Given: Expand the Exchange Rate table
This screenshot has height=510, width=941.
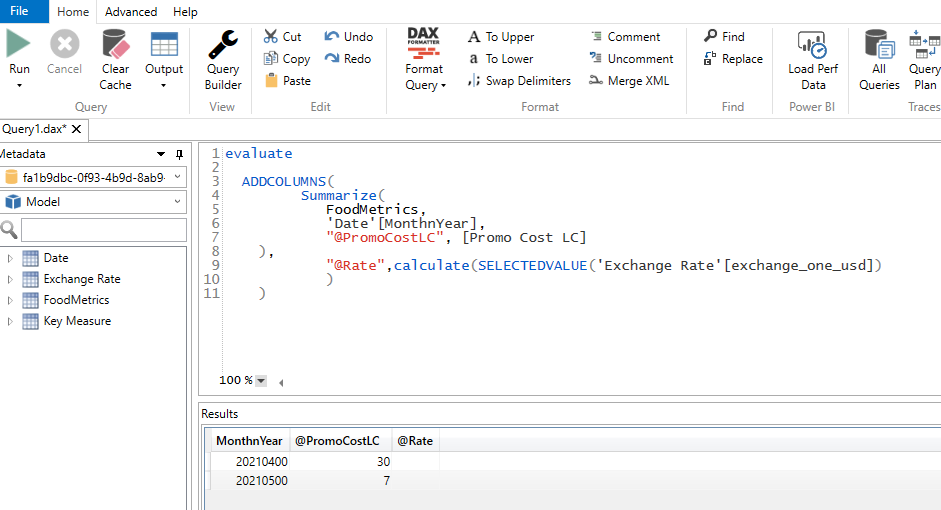Looking at the screenshot, I should [x=10, y=279].
